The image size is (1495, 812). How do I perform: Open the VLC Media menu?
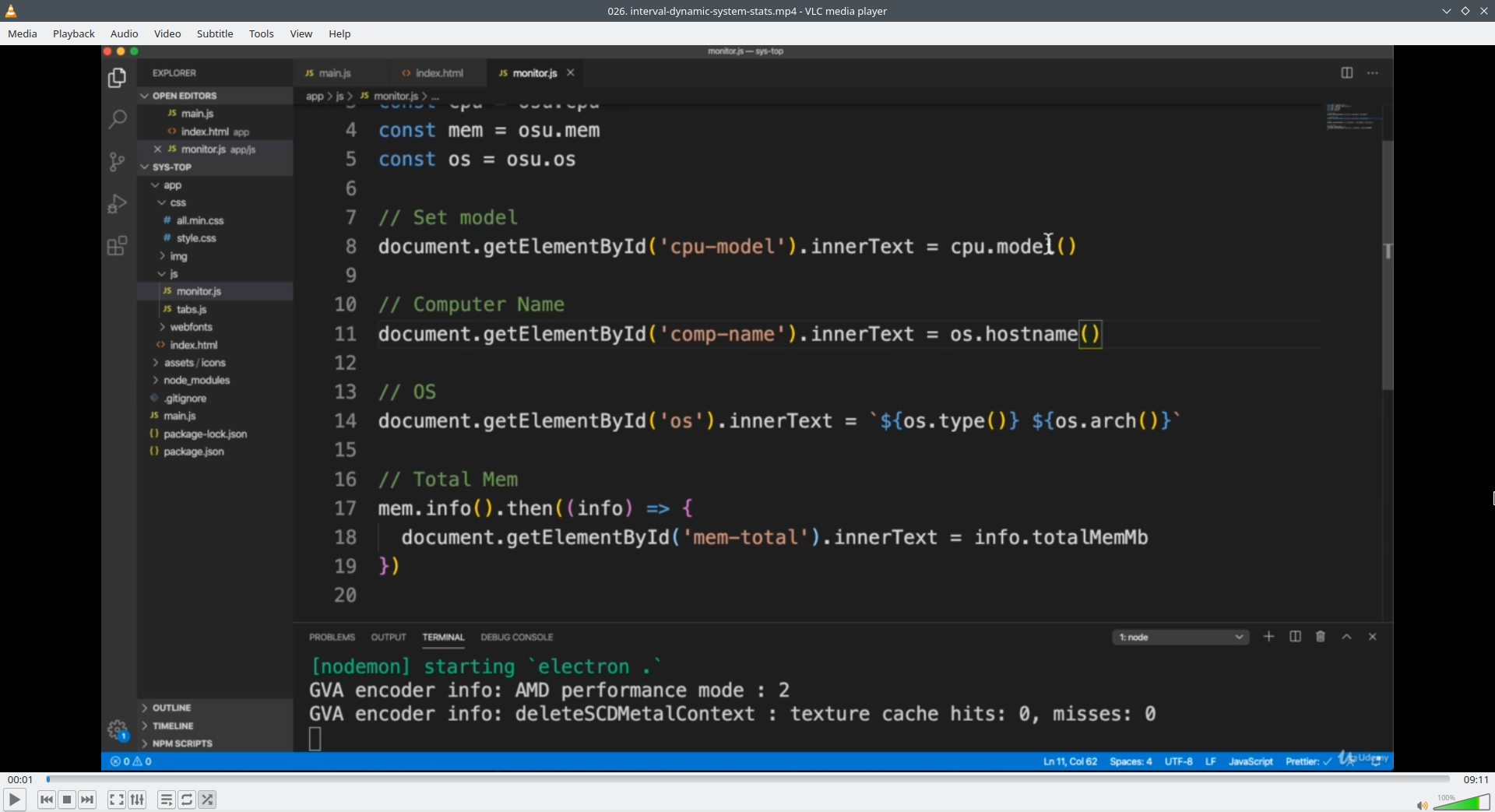23,33
